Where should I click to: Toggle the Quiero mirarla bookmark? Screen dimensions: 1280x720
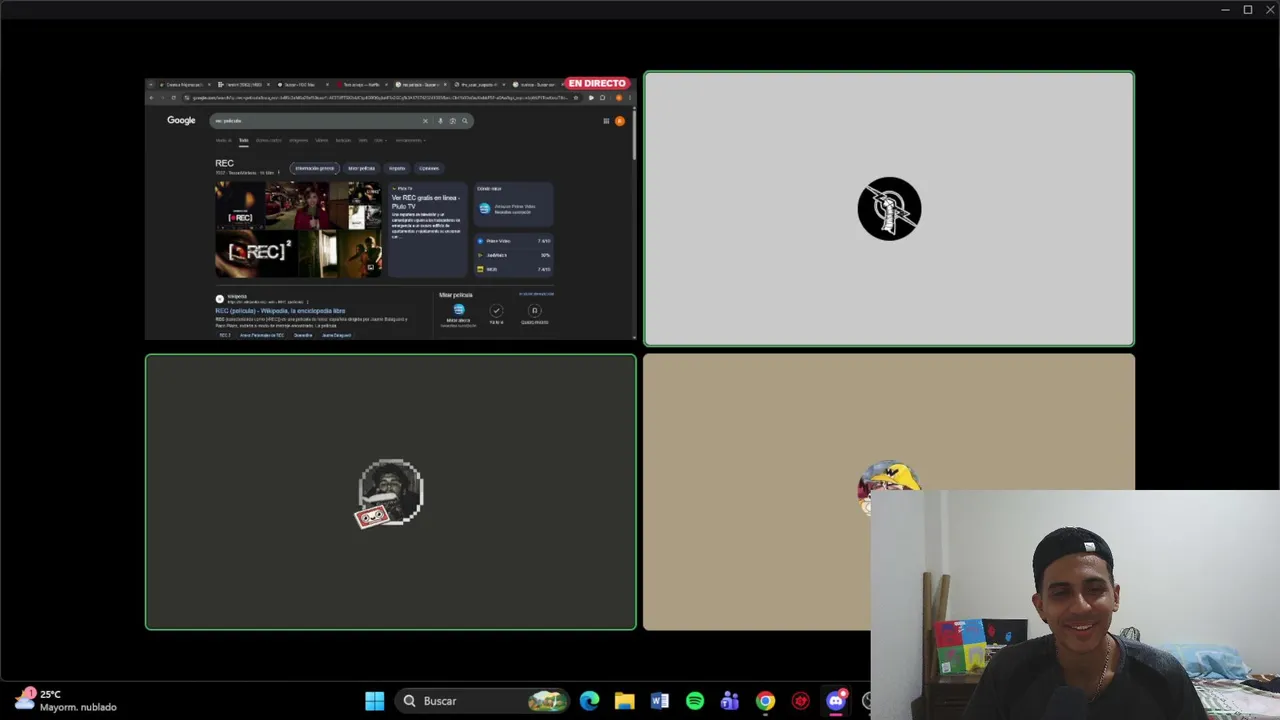534,314
